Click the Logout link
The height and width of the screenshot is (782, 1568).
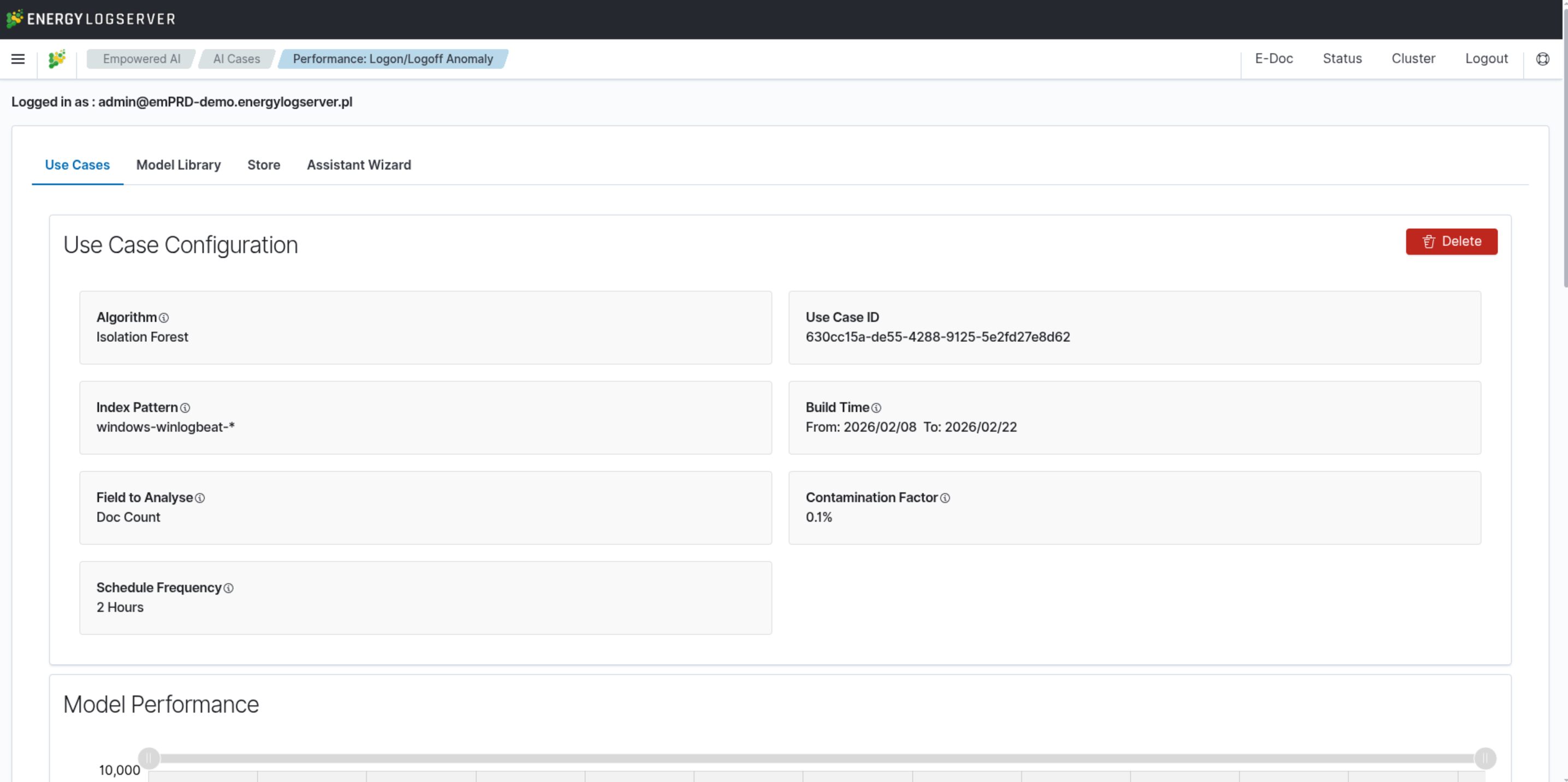tap(1486, 59)
